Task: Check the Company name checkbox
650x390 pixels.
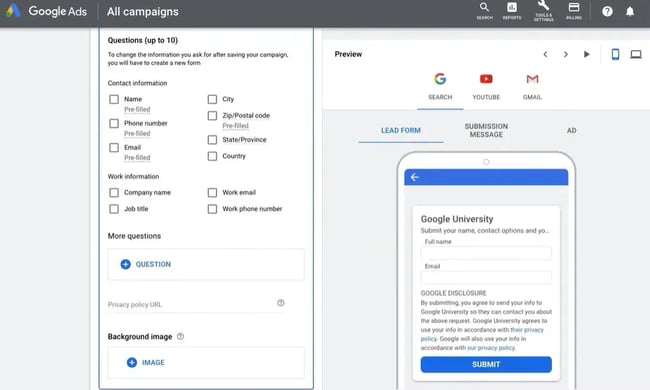Action: click(x=114, y=193)
